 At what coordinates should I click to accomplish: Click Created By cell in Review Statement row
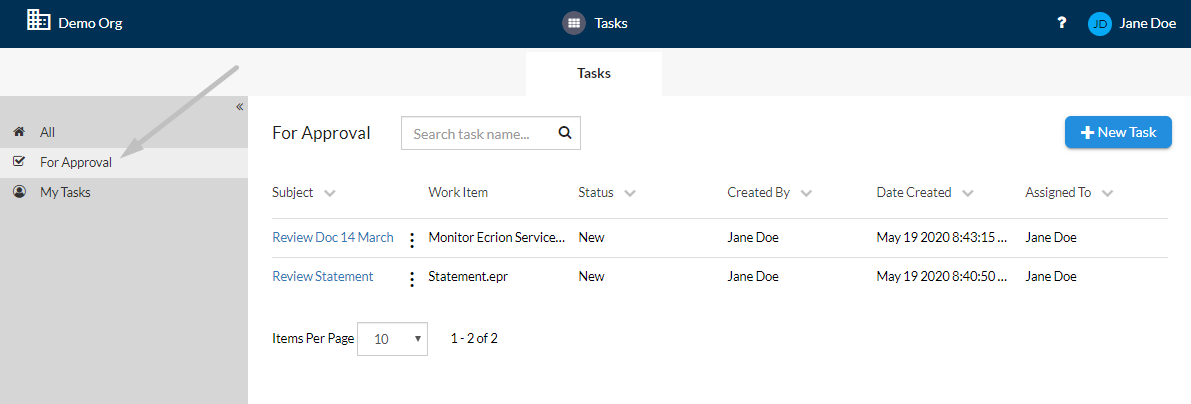click(x=753, y=276)
